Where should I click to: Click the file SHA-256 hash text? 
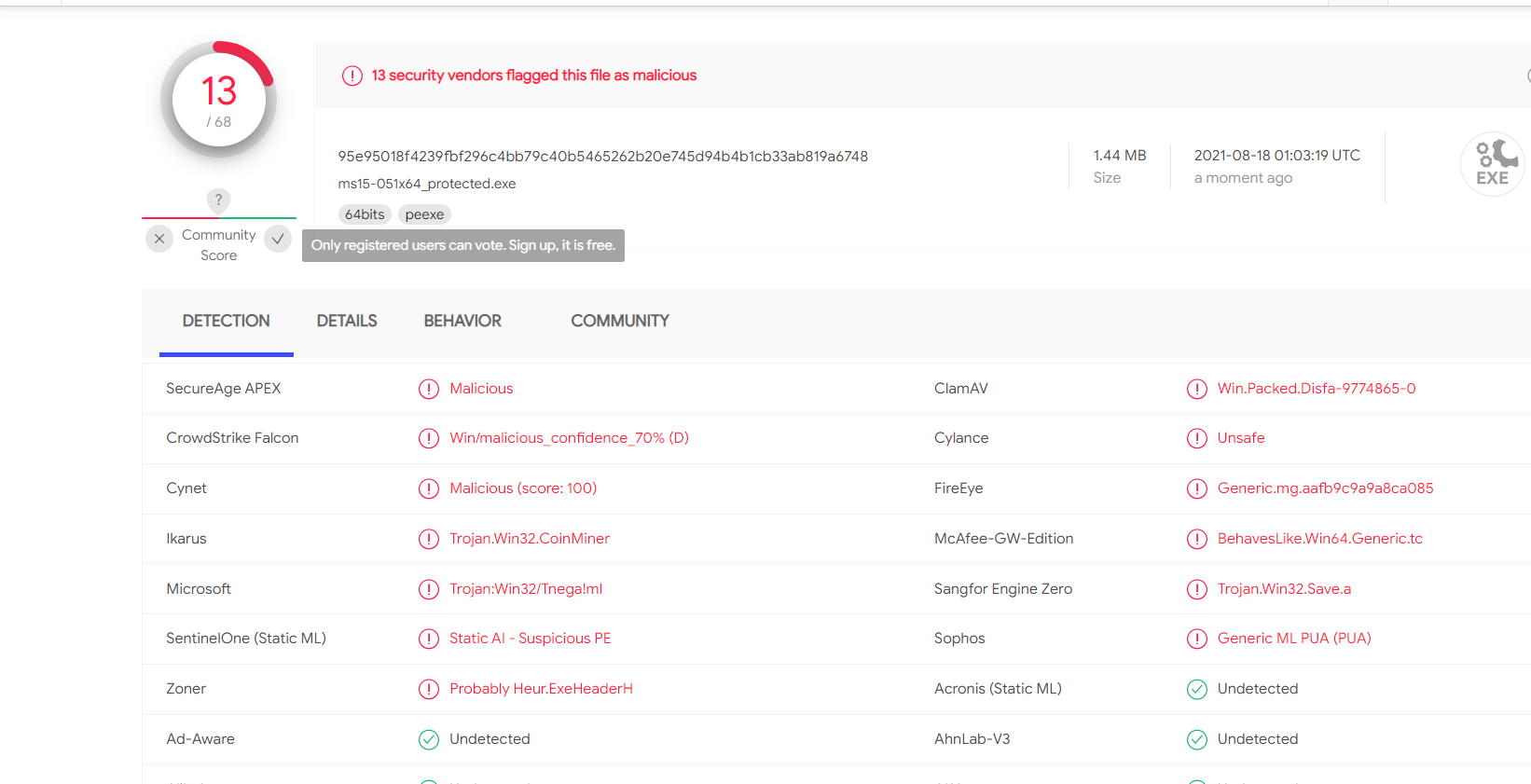click(602, 157)
